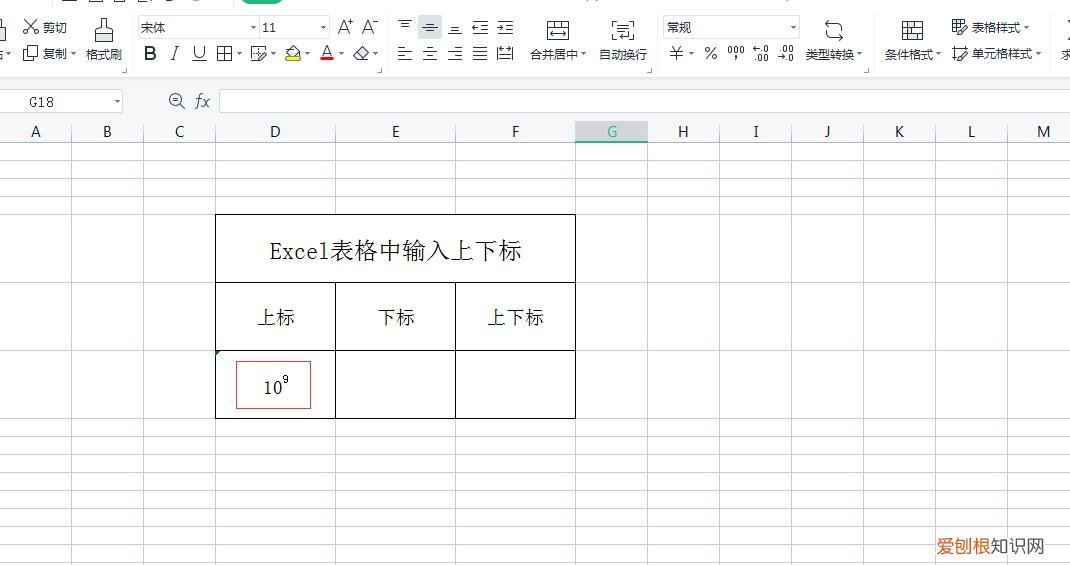This screenshot has height=565, width=1070.
Task: Select column G header
Action: click(611, 132)
